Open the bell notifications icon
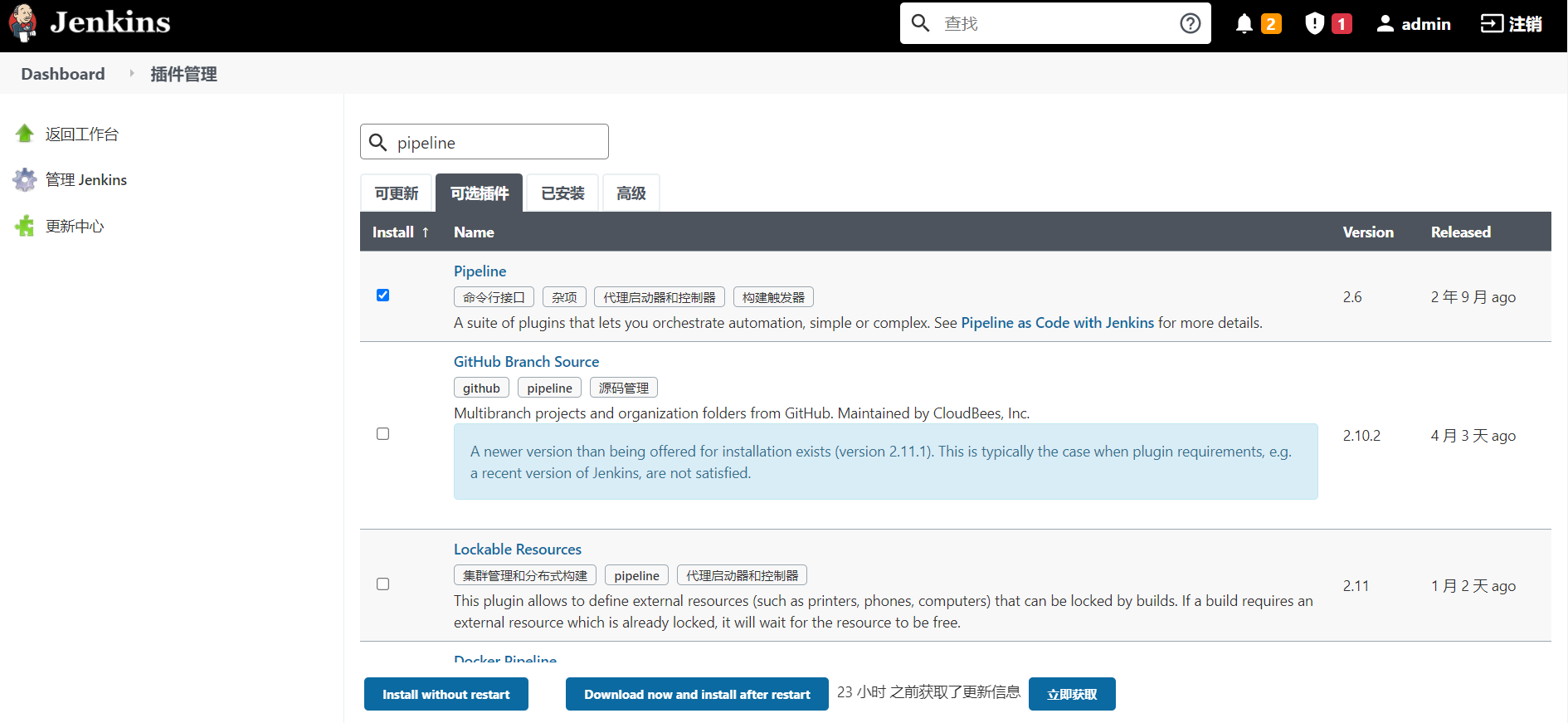This screenshot has width=1568, height=723. click(x=1244, y=23)
